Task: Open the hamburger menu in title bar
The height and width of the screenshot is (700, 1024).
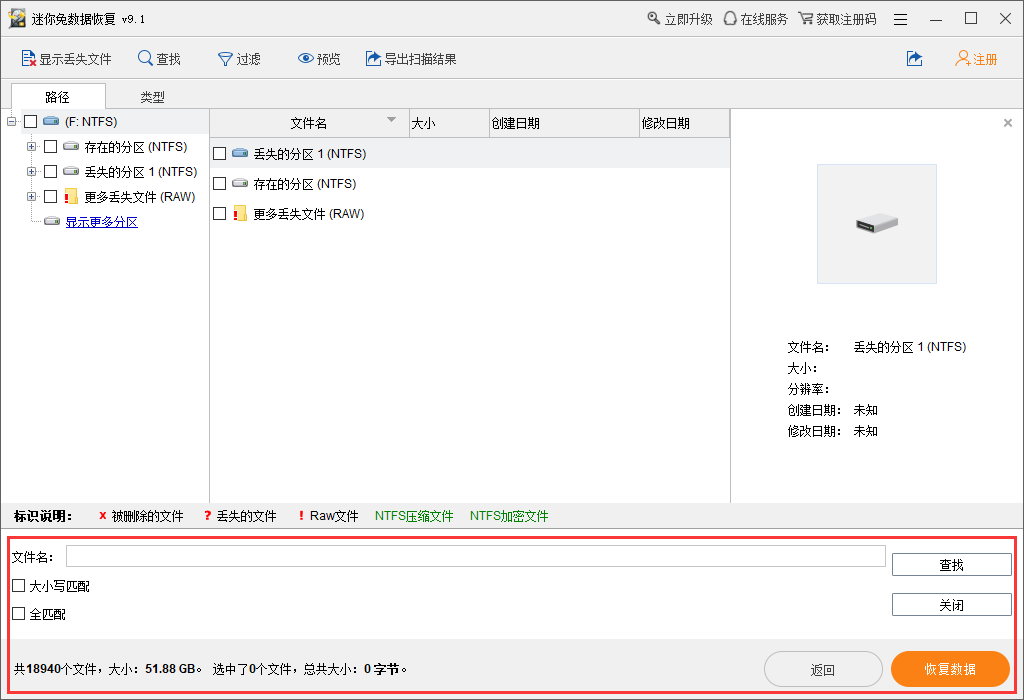Action: [x=901, y=19]
